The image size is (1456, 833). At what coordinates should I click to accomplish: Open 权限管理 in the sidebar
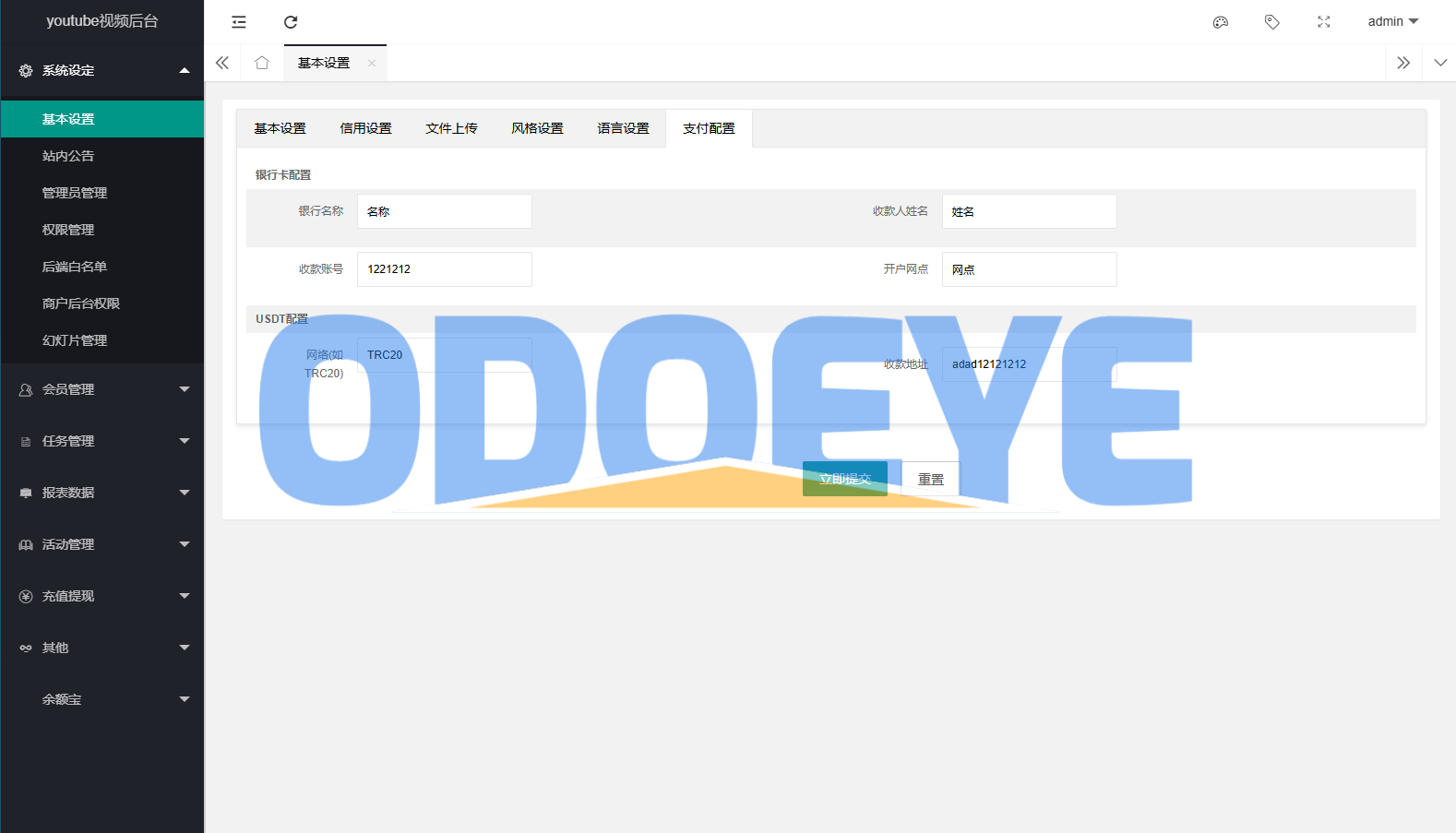coord(102,230)
